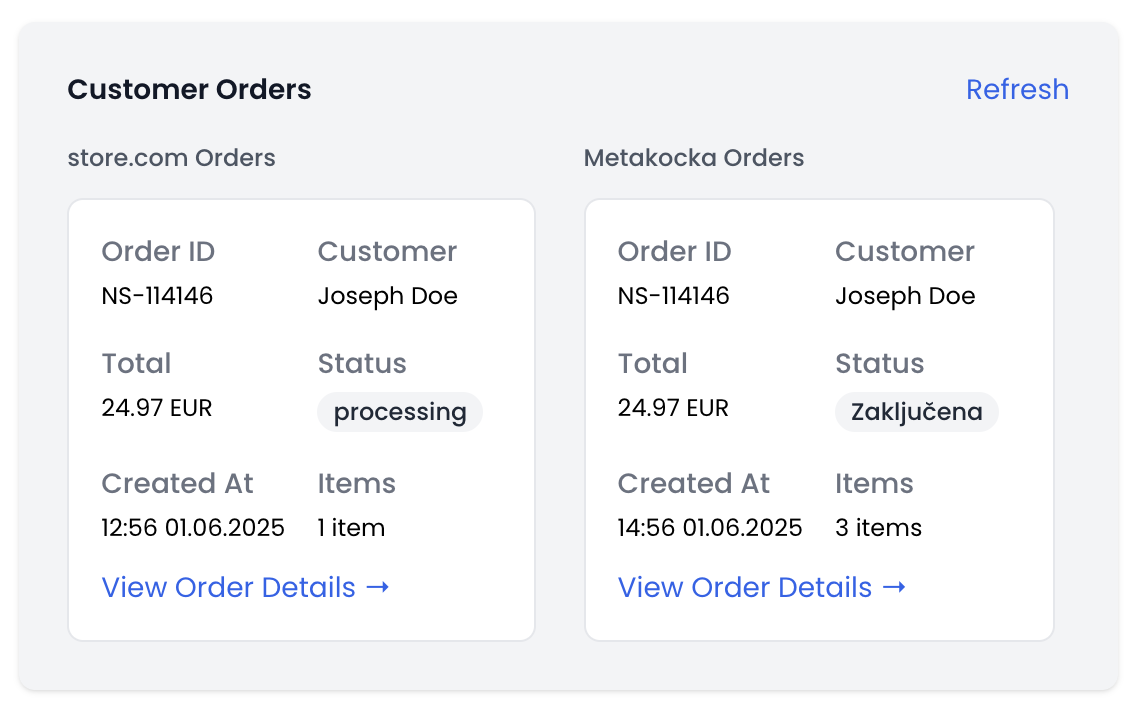Click the 12:56 01.06.2025 creation timestamp
Image resolution: width=1138 pixels, height=712 pixels.
(x=193, y=528)
